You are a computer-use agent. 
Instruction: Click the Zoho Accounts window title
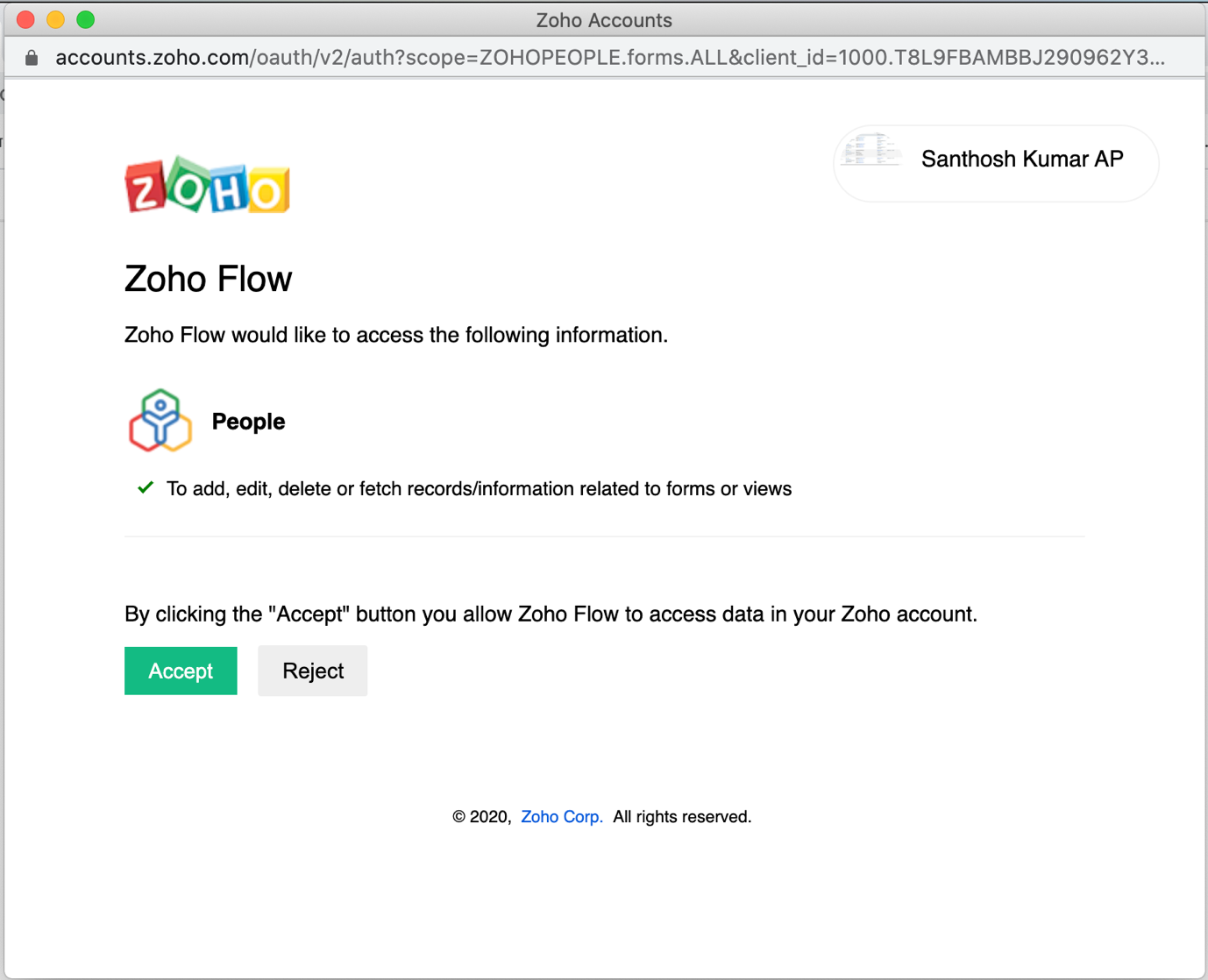604,19
